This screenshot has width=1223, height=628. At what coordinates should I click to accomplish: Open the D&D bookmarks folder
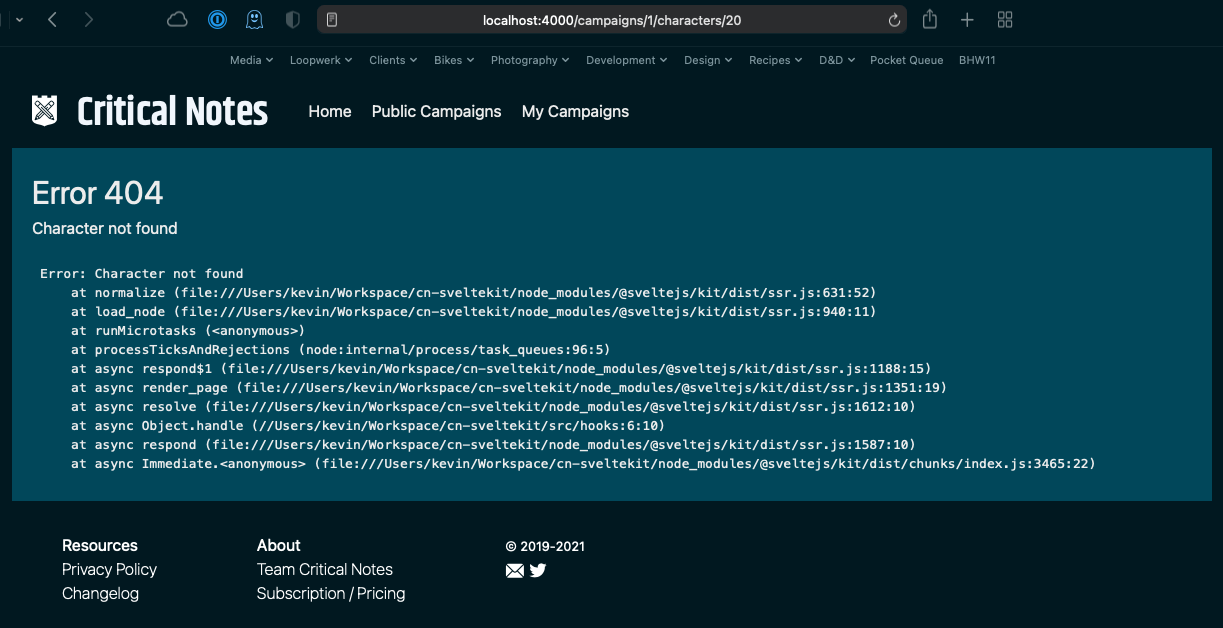coord(837,60)
